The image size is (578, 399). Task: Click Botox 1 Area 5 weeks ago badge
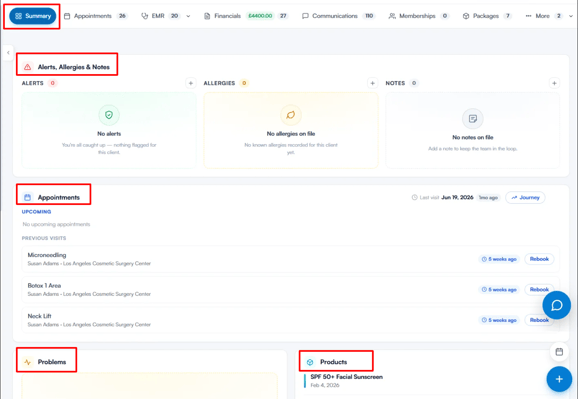coord(499,289)
